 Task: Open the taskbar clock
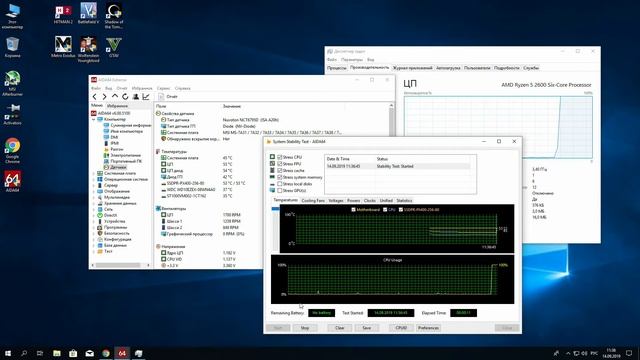point(611,353)
